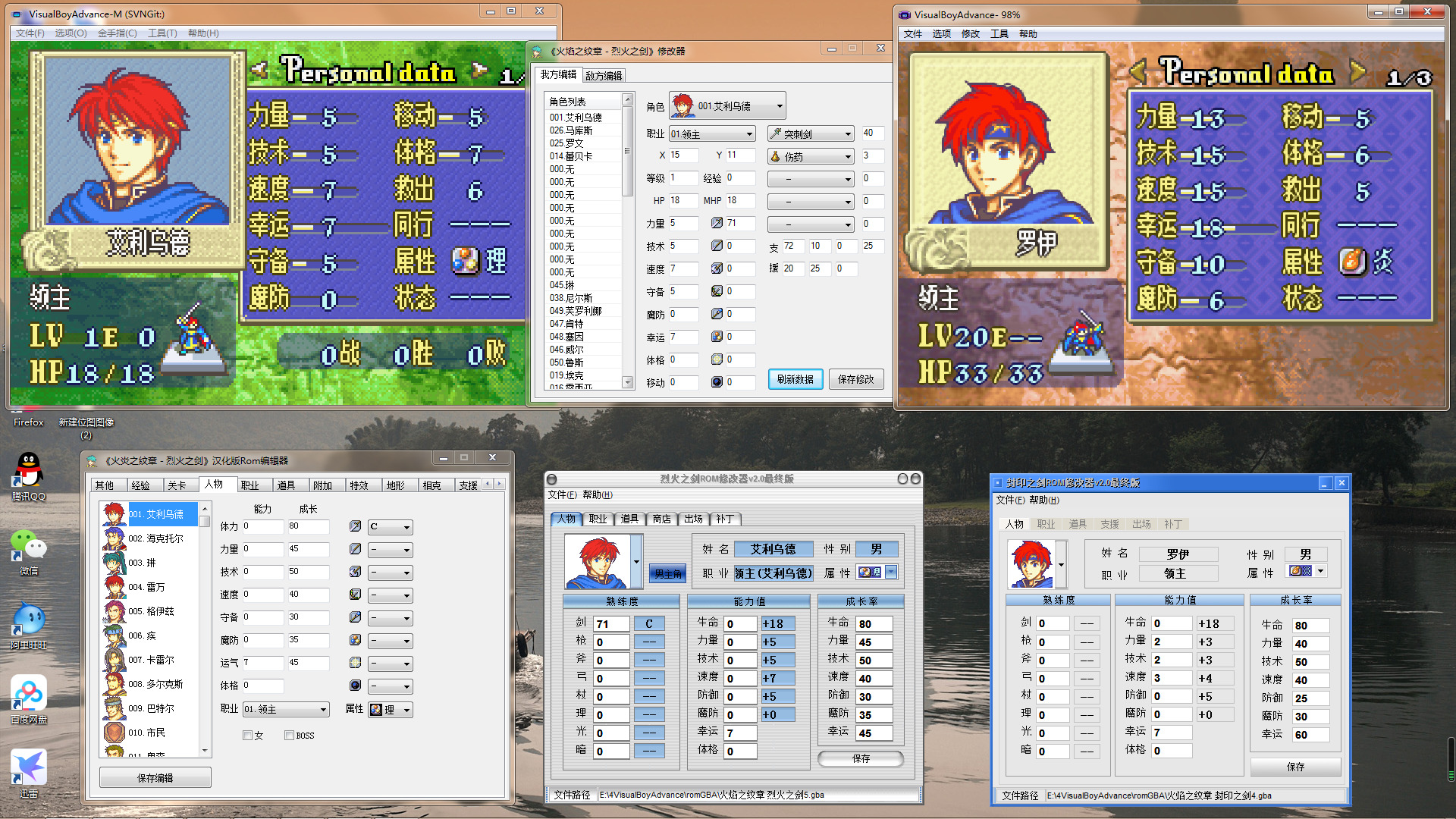Open Tencent QQ desktop shortcut

point(28,476)
